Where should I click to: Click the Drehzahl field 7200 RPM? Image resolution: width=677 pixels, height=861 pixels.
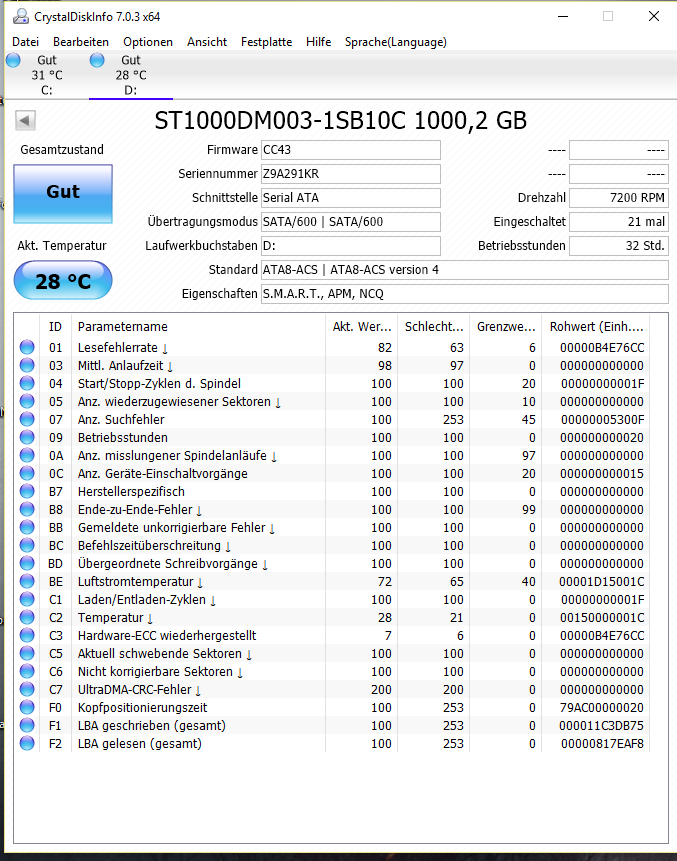click(x=619, y=198)
